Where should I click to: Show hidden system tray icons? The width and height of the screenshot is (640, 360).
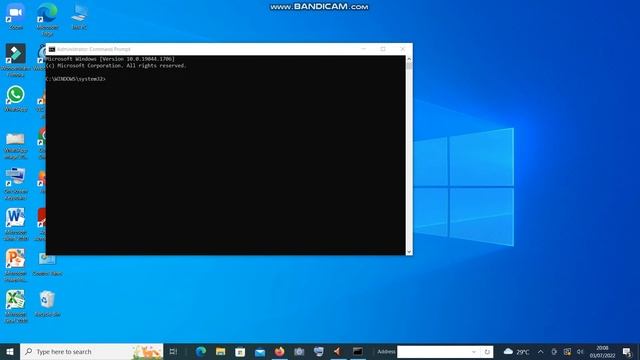[540, 351]
